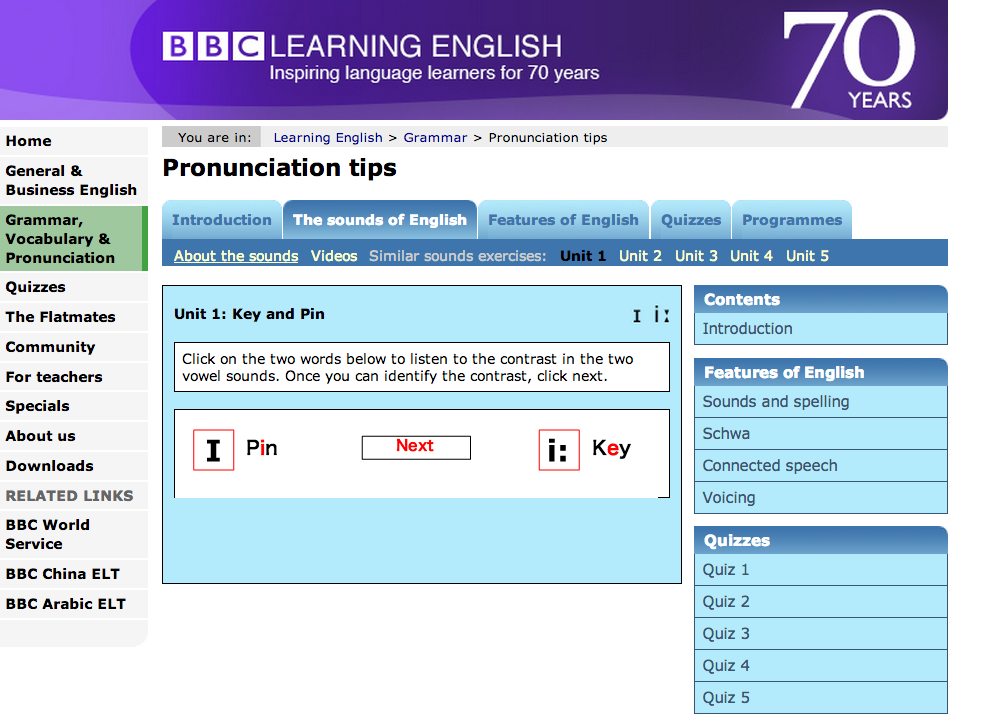Open Sounds and spelling link
Image resolution: width=999 pixels, height=721 pixels.
click(821, 402)
